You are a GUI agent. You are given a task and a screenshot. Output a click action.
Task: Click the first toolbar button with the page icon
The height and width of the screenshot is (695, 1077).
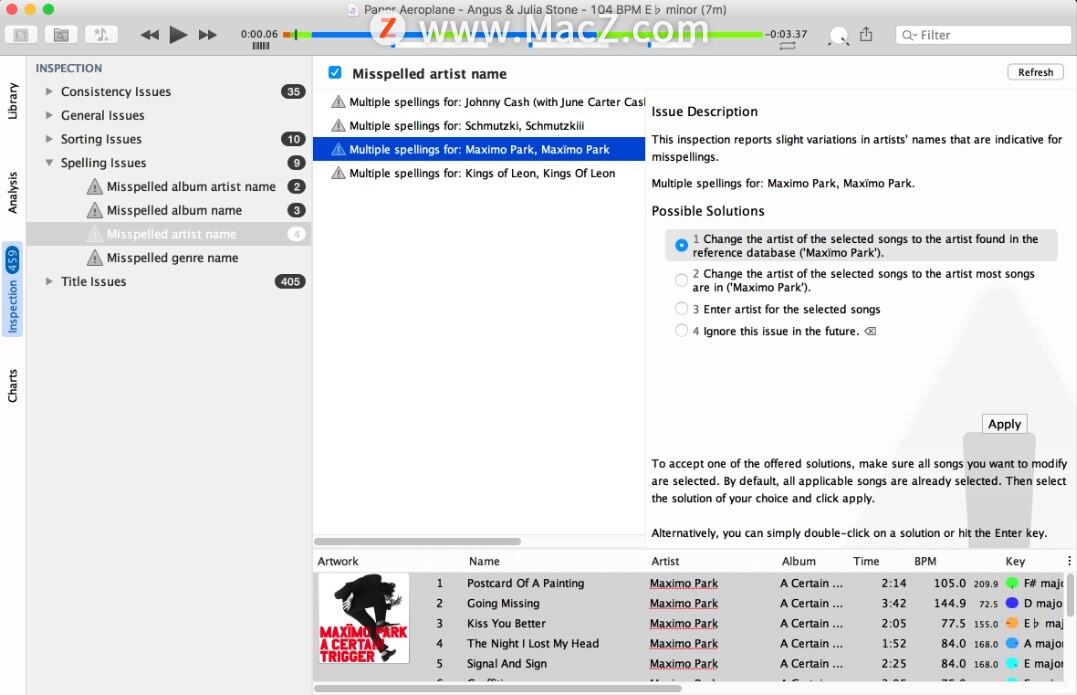[x=21, y=34]
